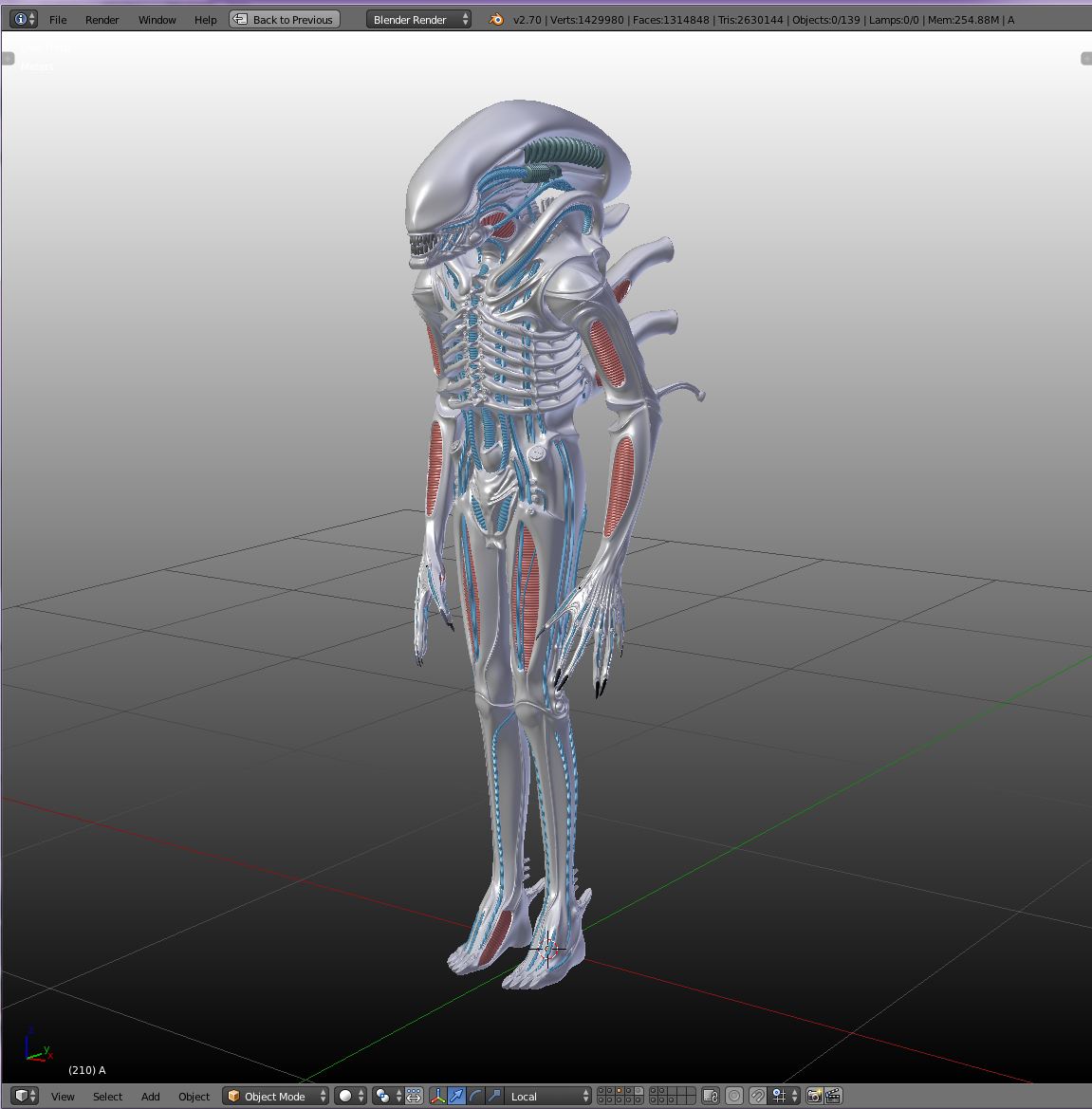This screenshot has height=1109, width=1092.
Task: Click the Blender logo icon in header
Action: [x=496, y=19]
